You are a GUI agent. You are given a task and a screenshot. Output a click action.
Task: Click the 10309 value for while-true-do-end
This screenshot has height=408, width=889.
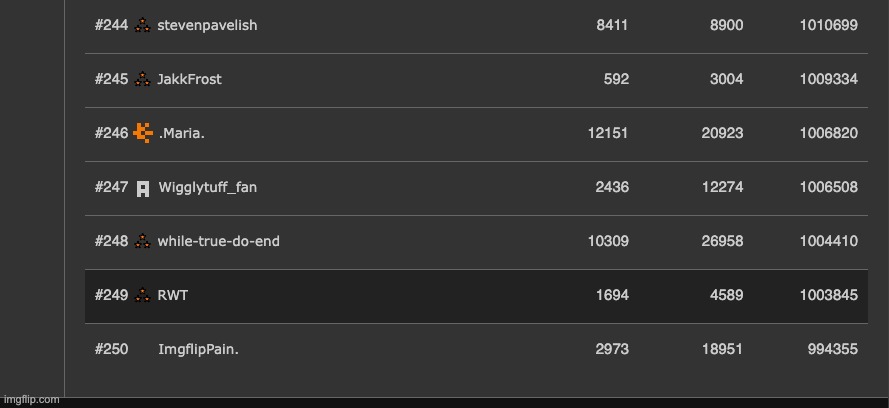tap(607, 242)
